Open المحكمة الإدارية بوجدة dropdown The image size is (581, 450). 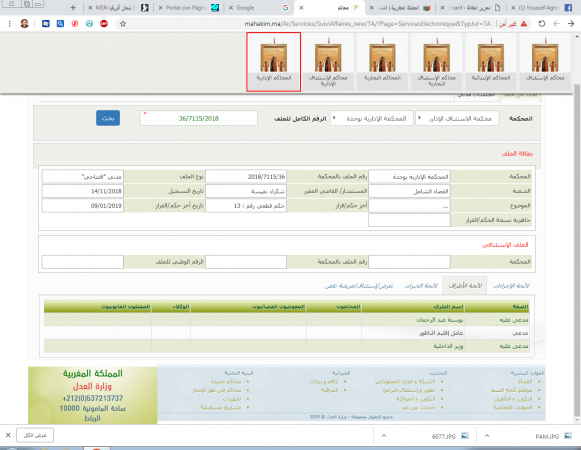tap(372, 119)
